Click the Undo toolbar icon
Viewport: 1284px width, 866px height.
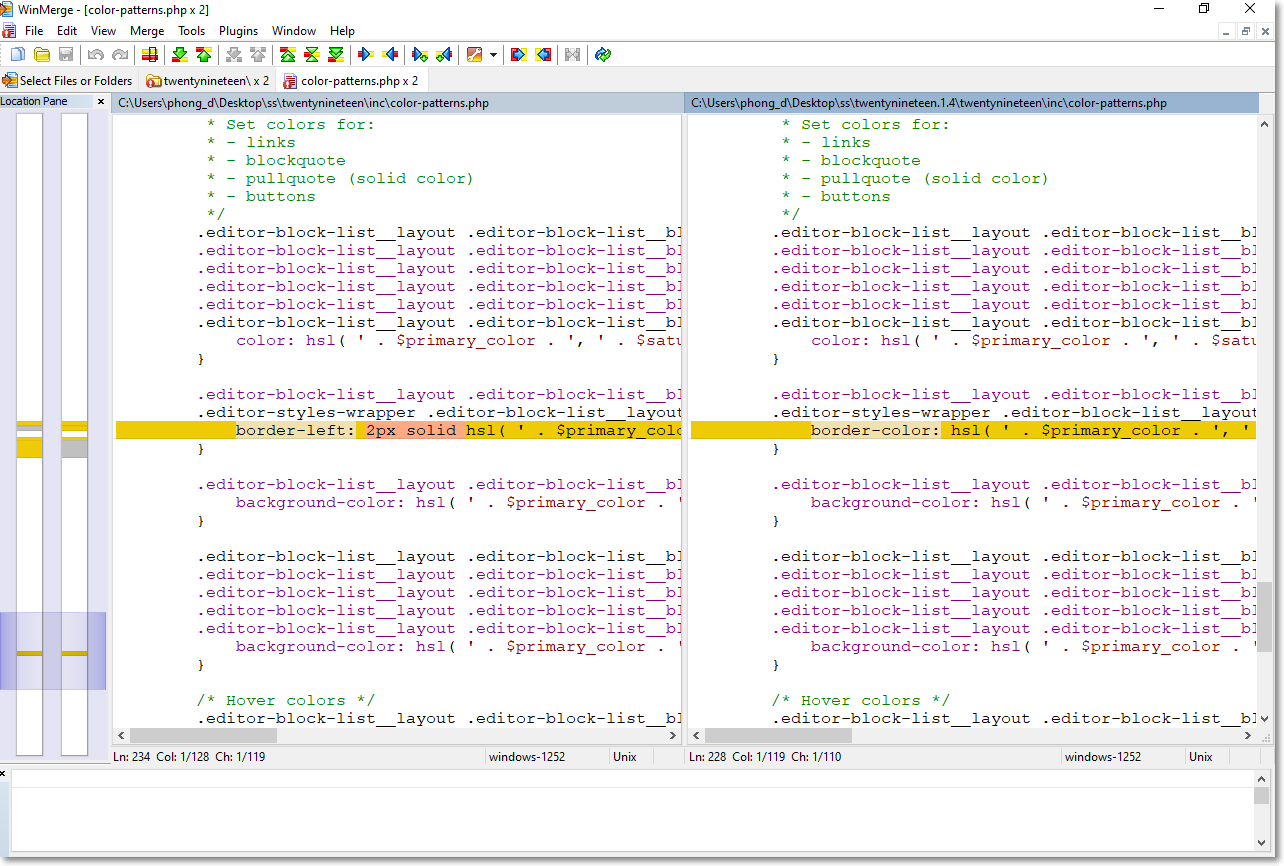pyautogui.click(x=96, y=54)
